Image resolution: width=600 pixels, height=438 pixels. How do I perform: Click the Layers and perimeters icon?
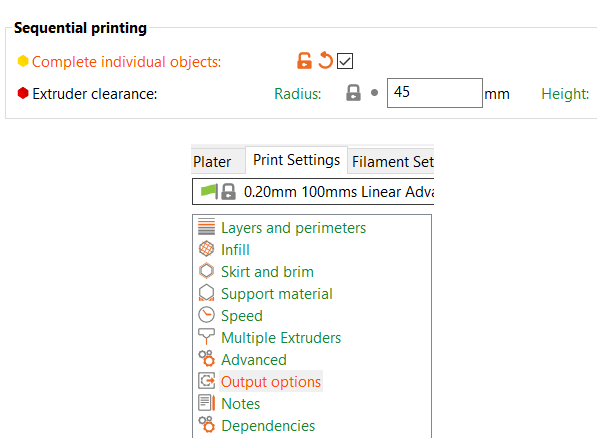click(206, 226)
